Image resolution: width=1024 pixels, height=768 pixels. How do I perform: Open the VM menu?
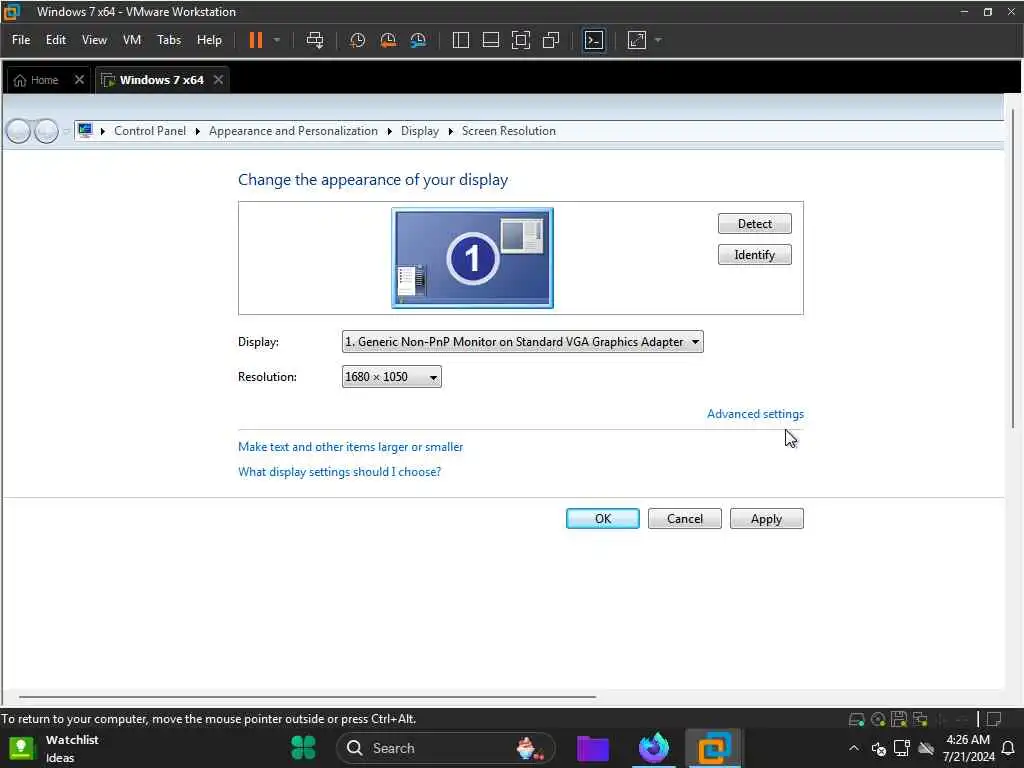pos(132,40)
